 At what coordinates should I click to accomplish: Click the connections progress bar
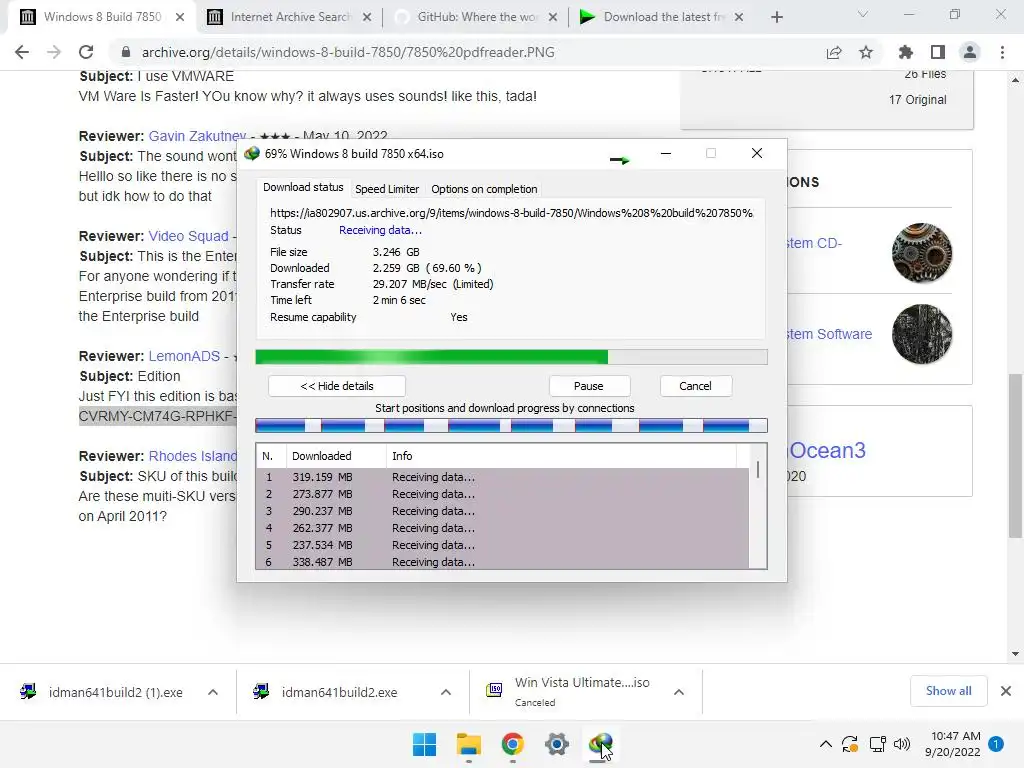(x=511, y=426)
